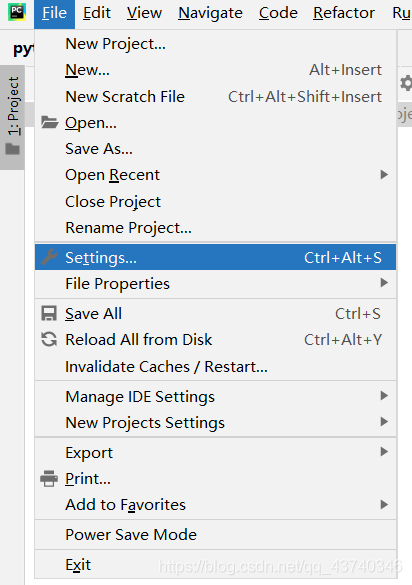Expand the Export submenu arrow
This screenshot has height=585, width=412.
[384, 452]
